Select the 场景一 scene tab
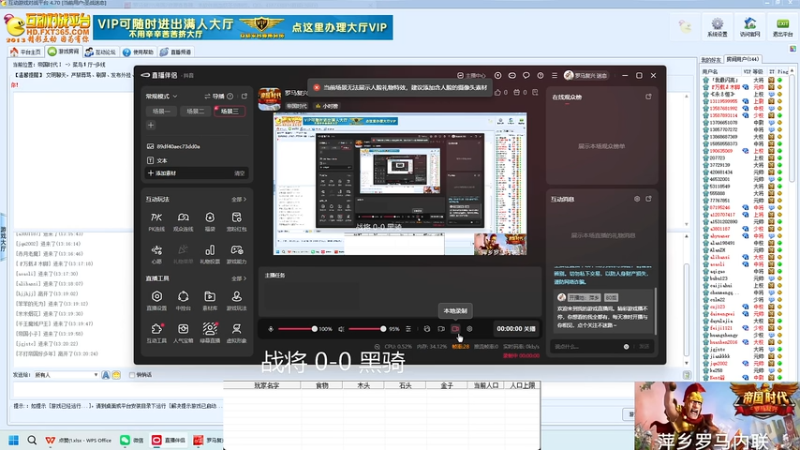The image size is (800, 450). coord(161,111)
